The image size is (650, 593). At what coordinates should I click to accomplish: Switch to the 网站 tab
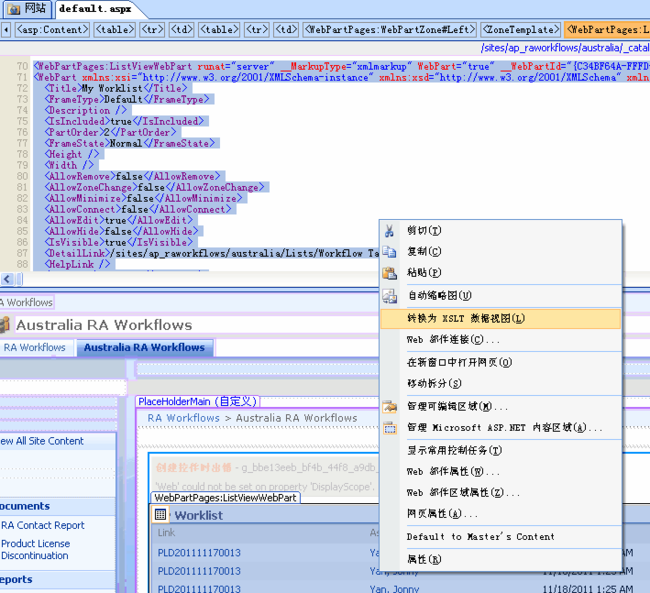click(27, 9)
